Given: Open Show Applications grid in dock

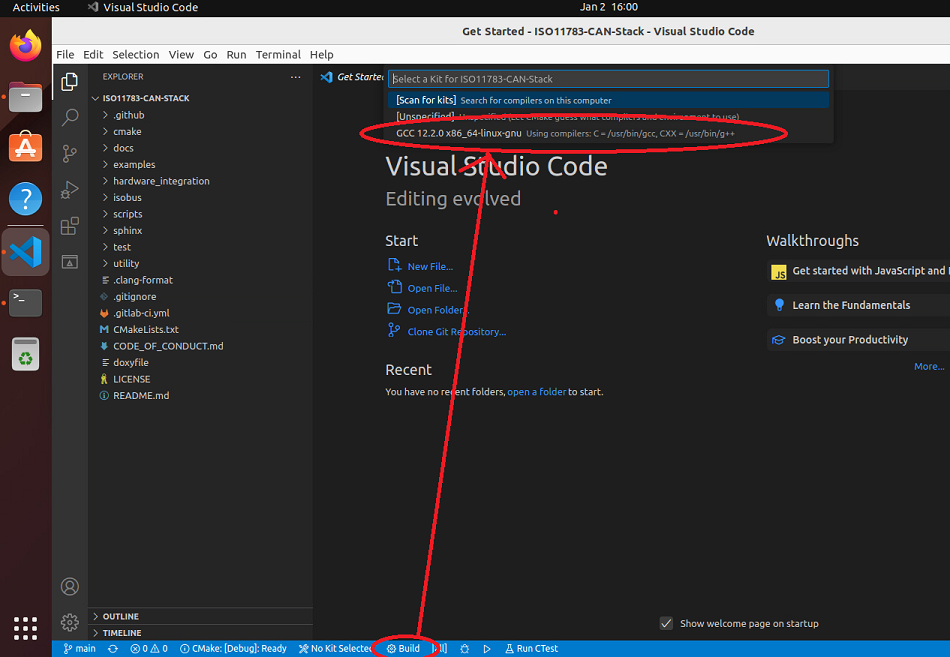Looking at the screenshot, I should point(25,629).
